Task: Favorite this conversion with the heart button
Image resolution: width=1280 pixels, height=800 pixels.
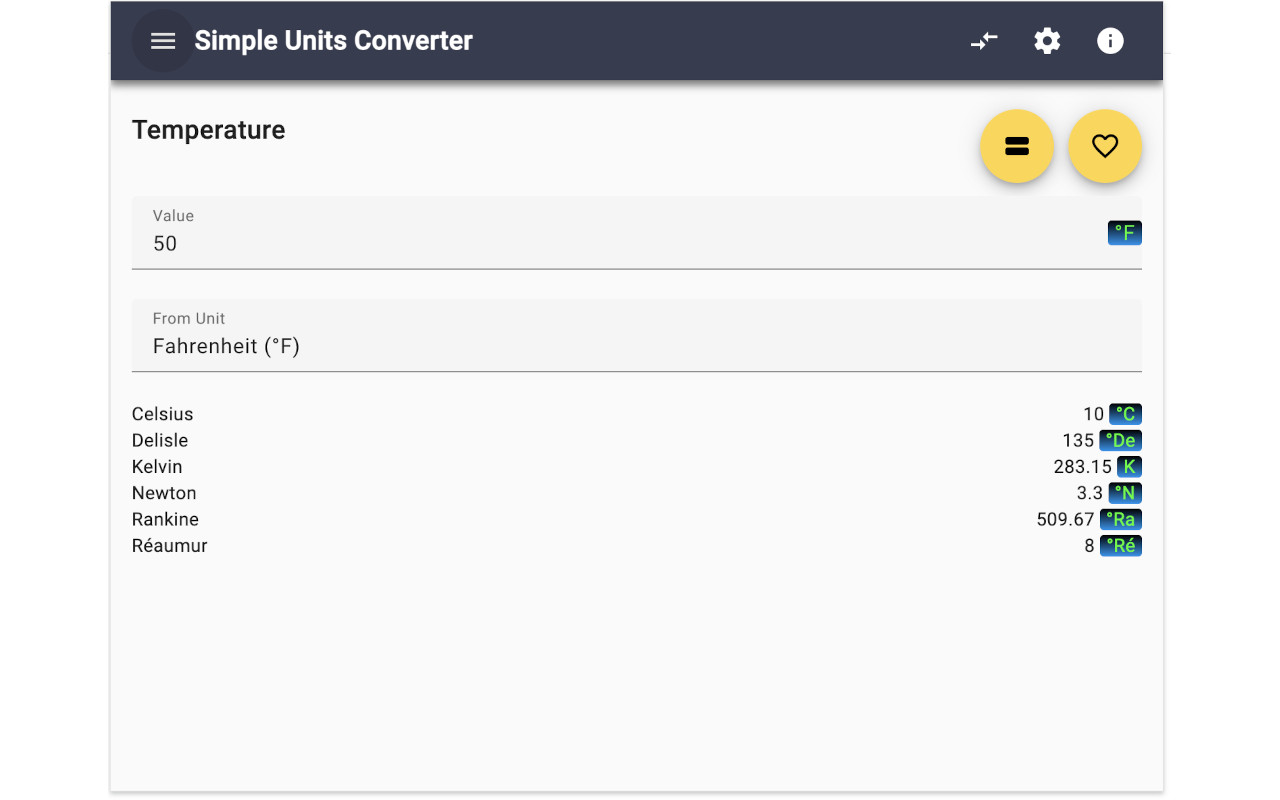Action: pos(1104,146)
